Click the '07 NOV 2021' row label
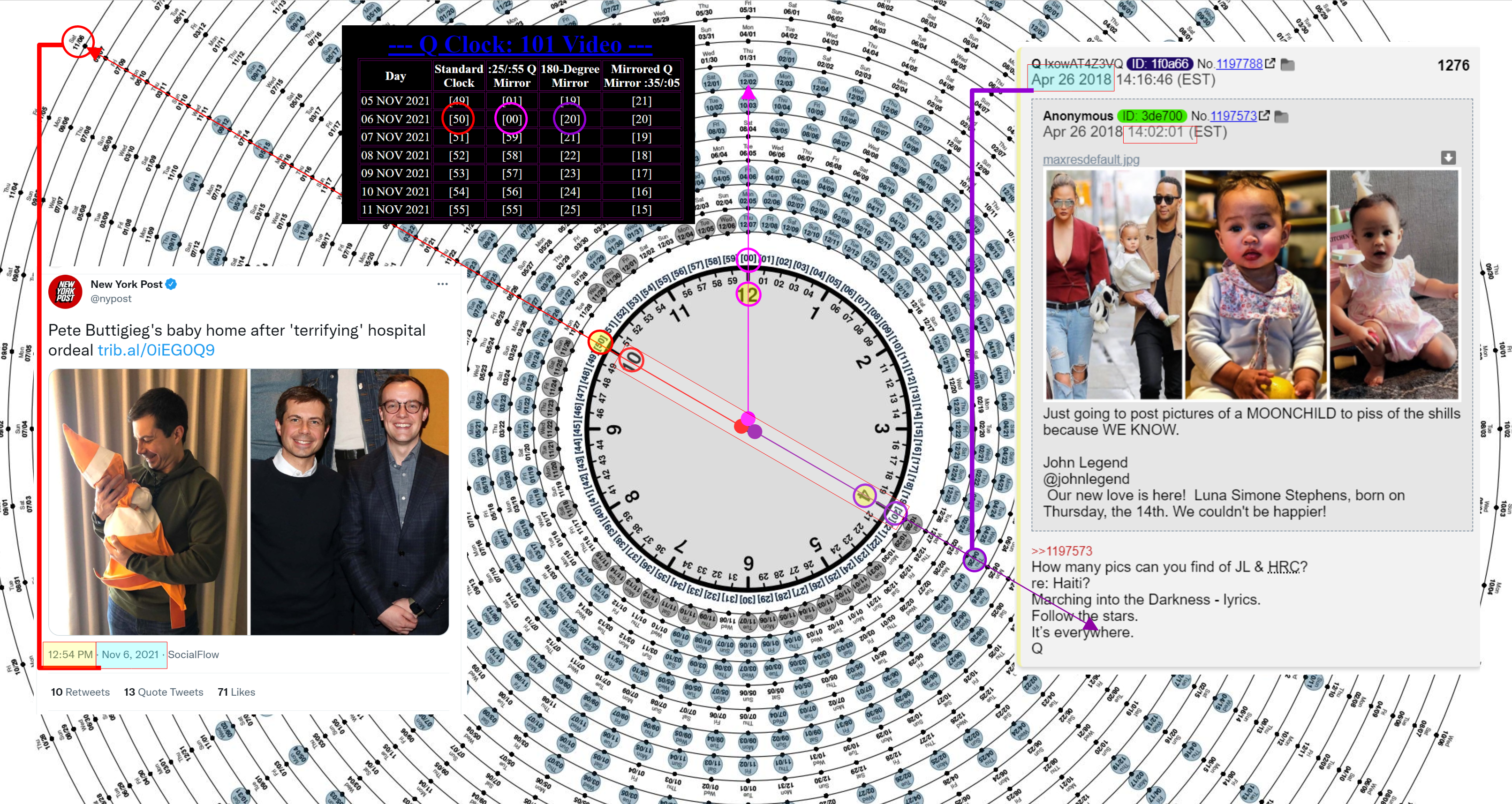 tap(396, 137)
